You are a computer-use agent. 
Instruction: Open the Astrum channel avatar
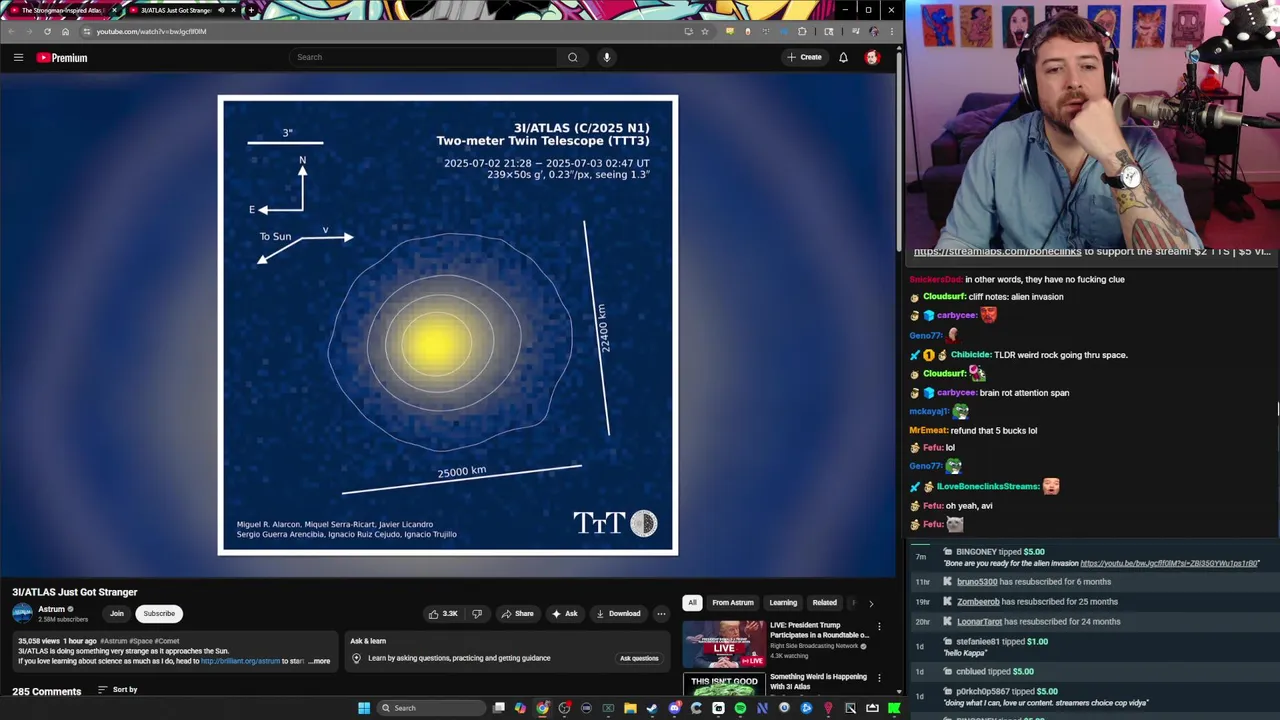(22, 613)
